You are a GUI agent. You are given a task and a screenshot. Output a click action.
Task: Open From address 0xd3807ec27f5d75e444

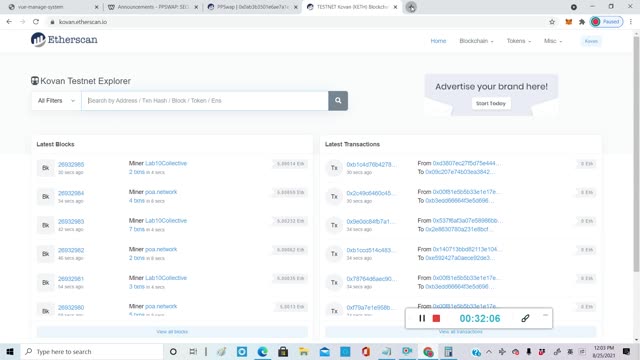click(467, 163)
